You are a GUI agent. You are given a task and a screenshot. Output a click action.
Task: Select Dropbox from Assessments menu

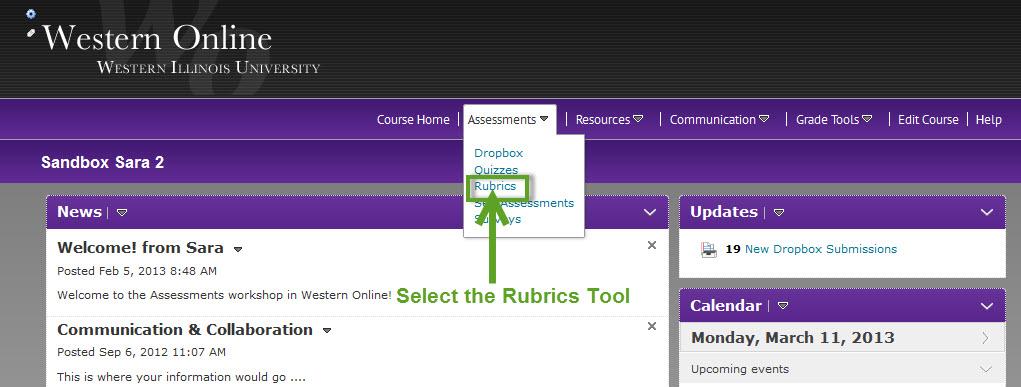[498, 153]
